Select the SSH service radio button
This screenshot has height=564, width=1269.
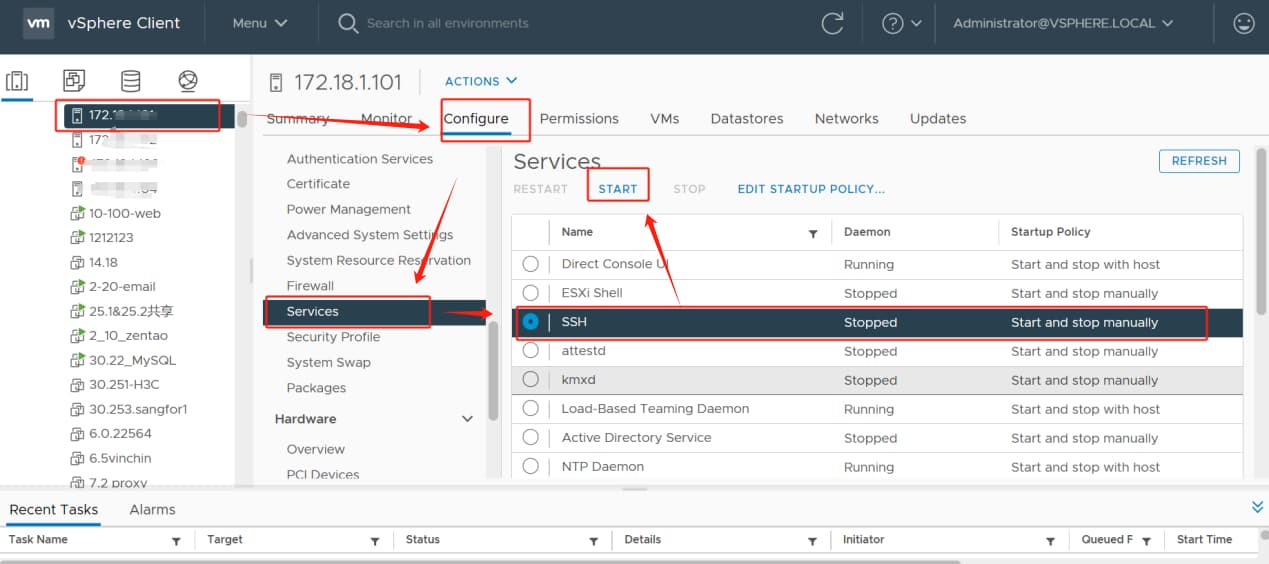(530, 322)
